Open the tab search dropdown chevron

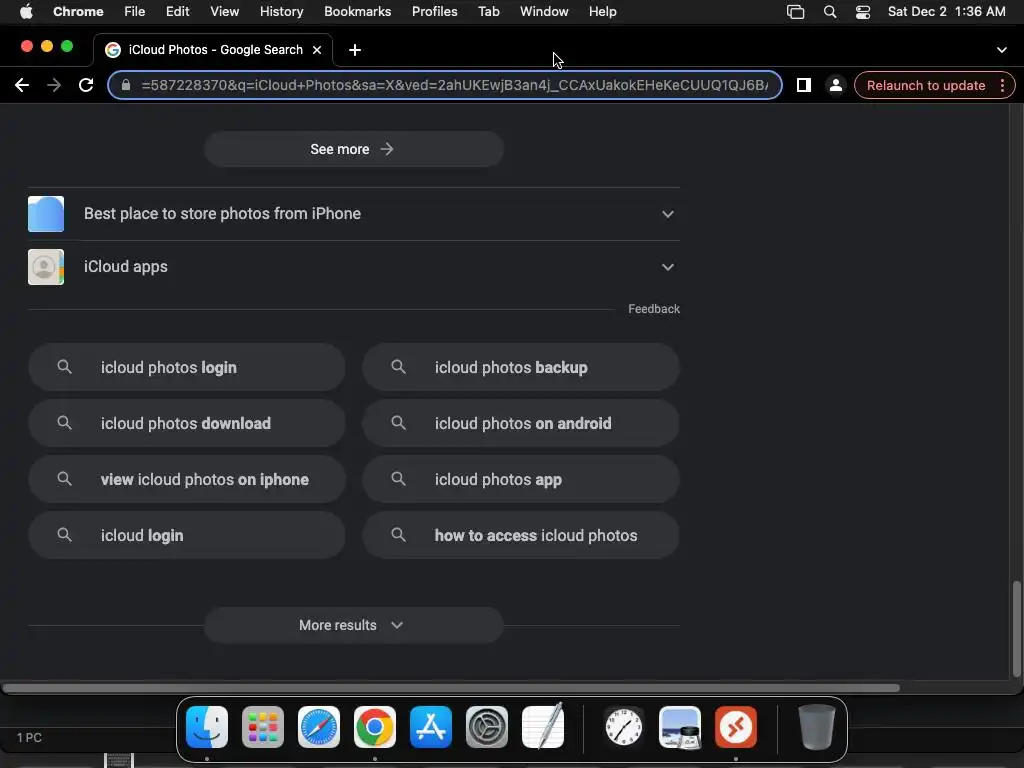(x=1001, y=50)
